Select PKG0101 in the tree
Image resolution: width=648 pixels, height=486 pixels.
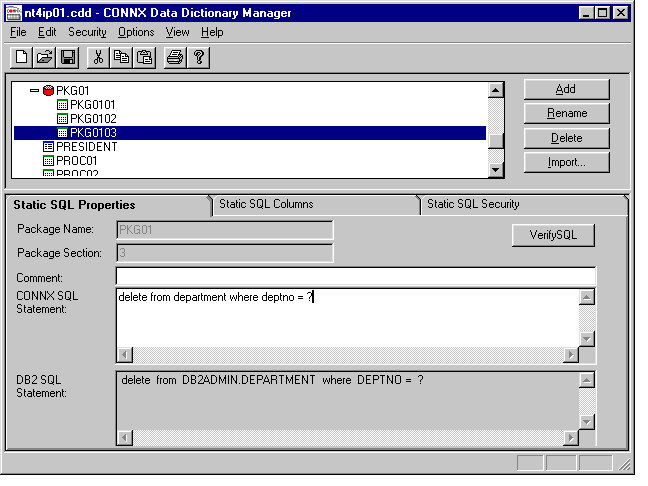[x=93, y=105]
